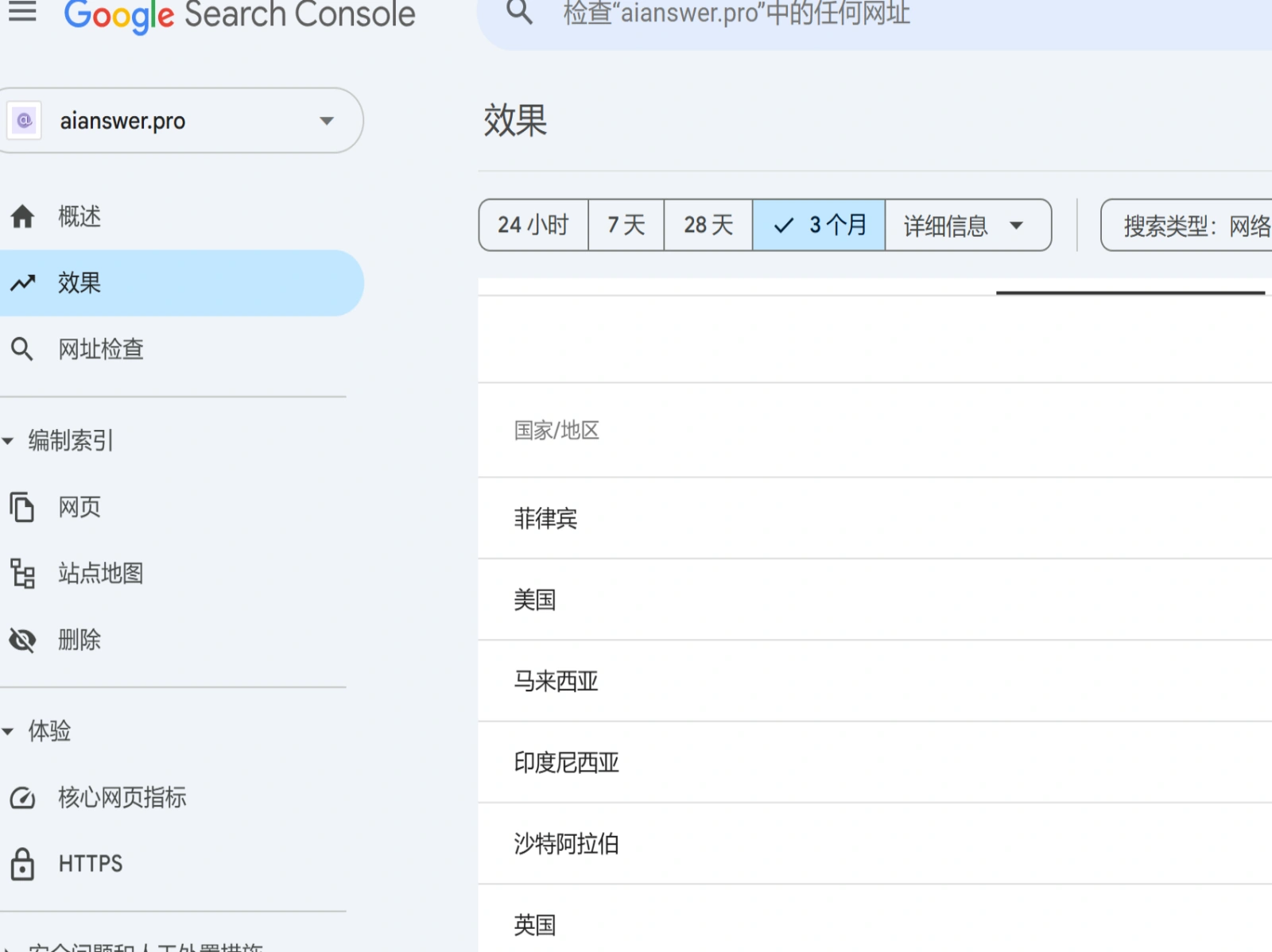Click the 站点地图 sitemaps icon
Screen dimensions: 1272x952
click(23, 574)
